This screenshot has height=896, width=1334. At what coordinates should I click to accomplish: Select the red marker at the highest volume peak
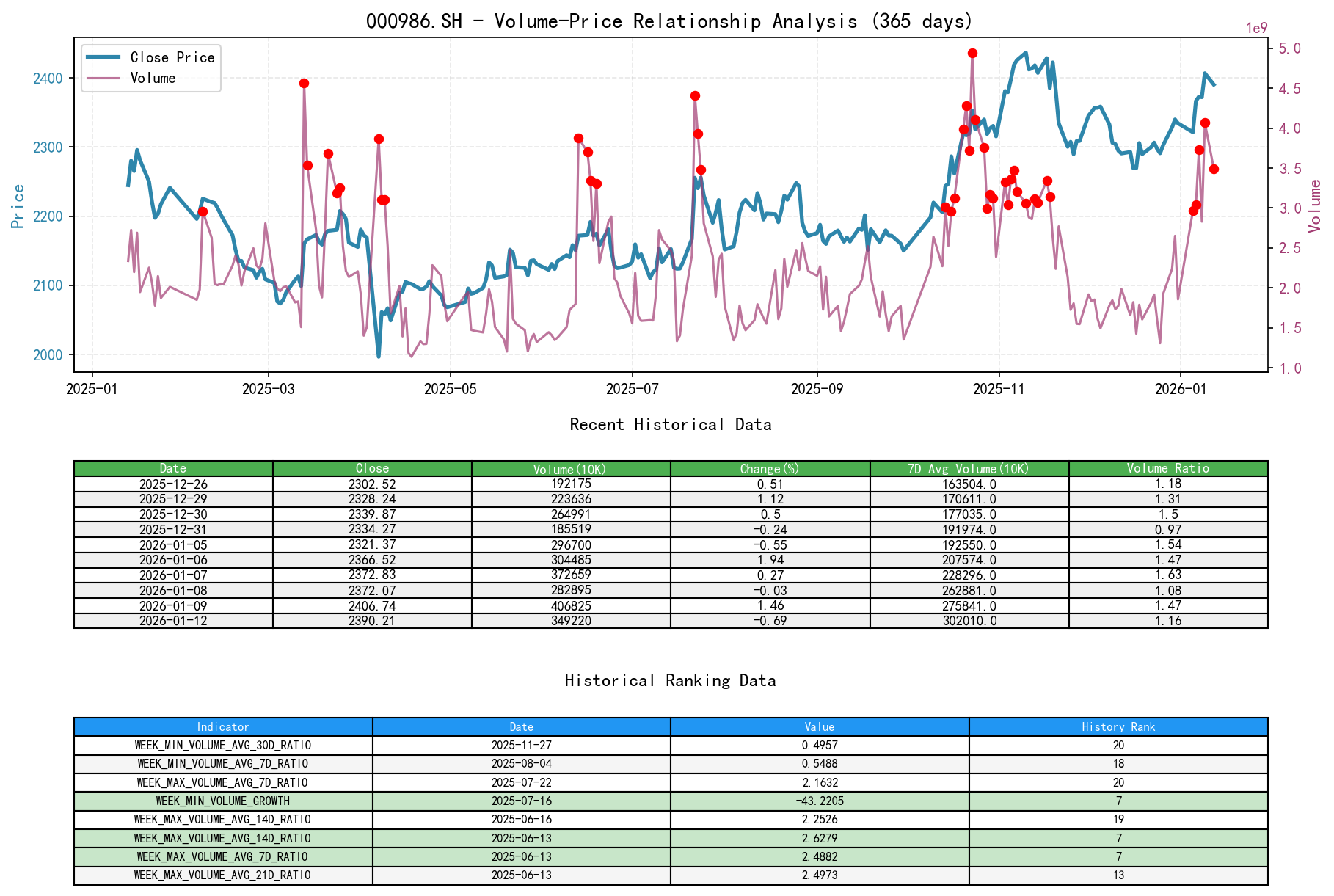(972, 52)
